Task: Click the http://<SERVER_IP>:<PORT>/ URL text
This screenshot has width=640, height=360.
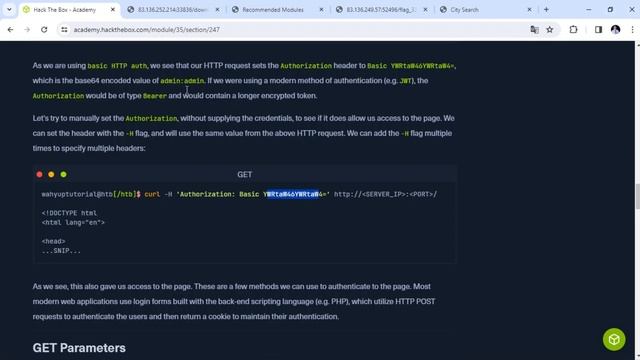Action: 386,194
